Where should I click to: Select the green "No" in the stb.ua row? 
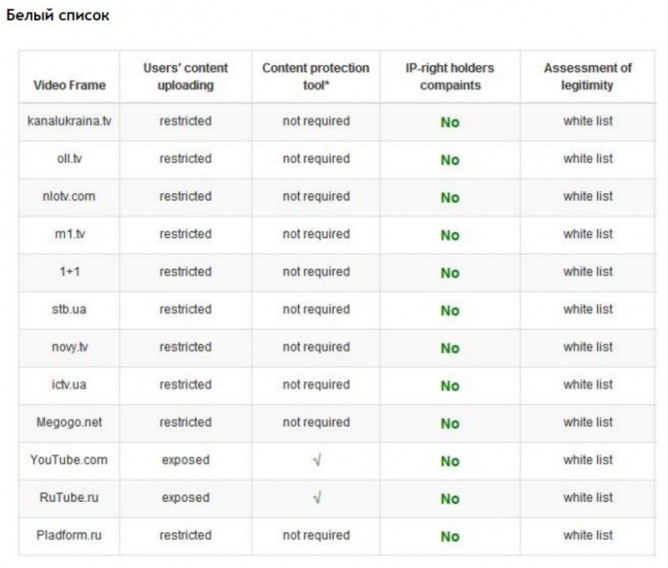(449, 310)
